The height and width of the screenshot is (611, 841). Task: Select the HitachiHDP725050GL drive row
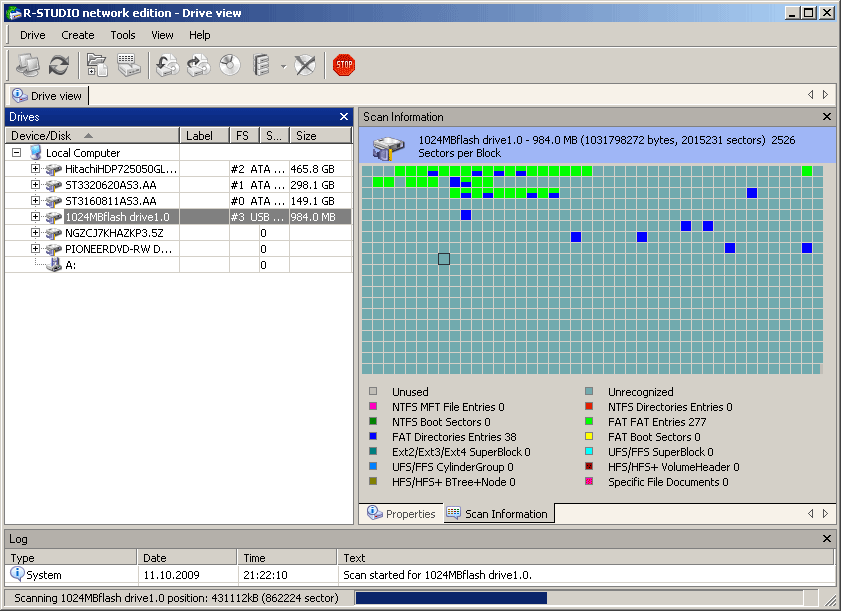(x=178, y=169)
